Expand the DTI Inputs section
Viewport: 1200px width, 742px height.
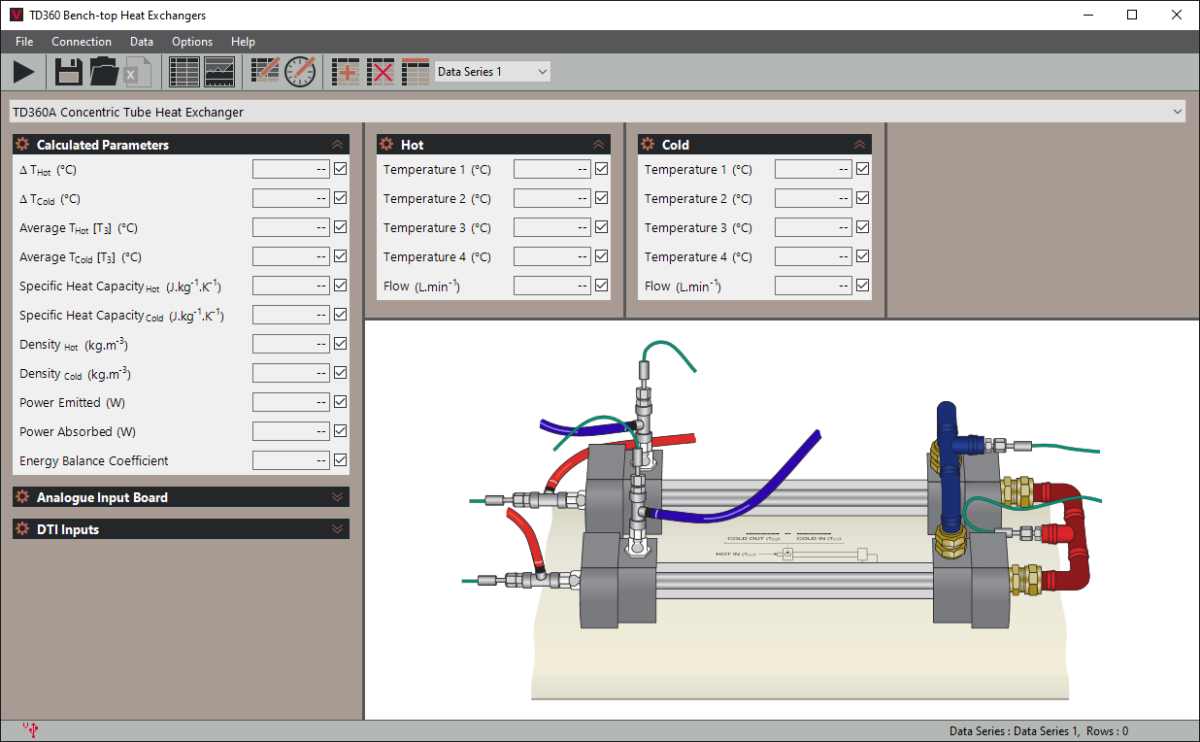181,529
